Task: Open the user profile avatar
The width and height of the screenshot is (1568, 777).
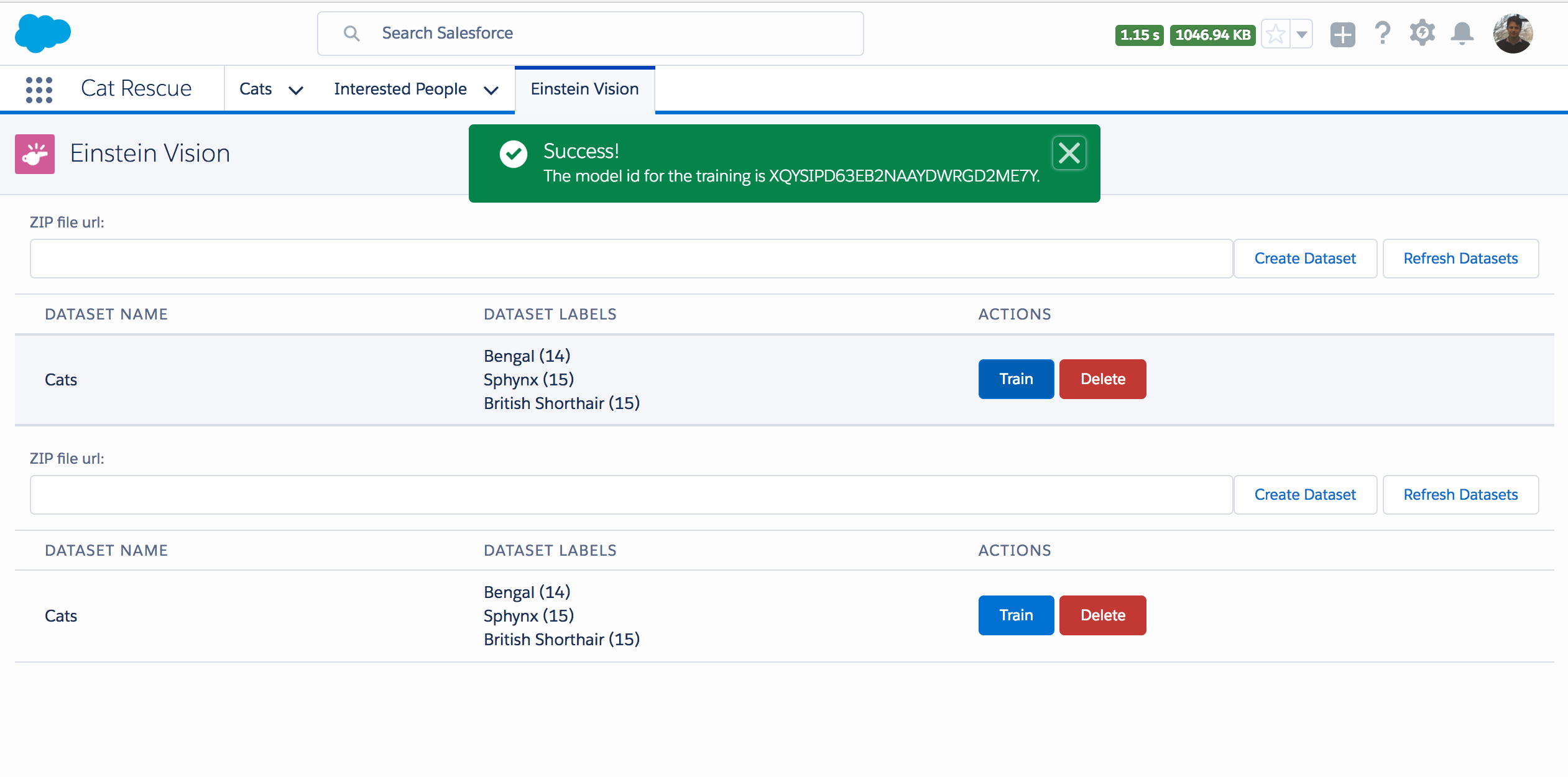Action: pos(1513,34)
